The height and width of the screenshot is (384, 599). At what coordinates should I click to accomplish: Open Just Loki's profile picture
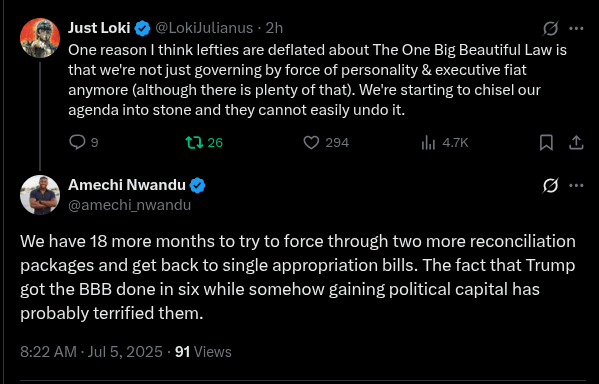[x=40, y=38]
